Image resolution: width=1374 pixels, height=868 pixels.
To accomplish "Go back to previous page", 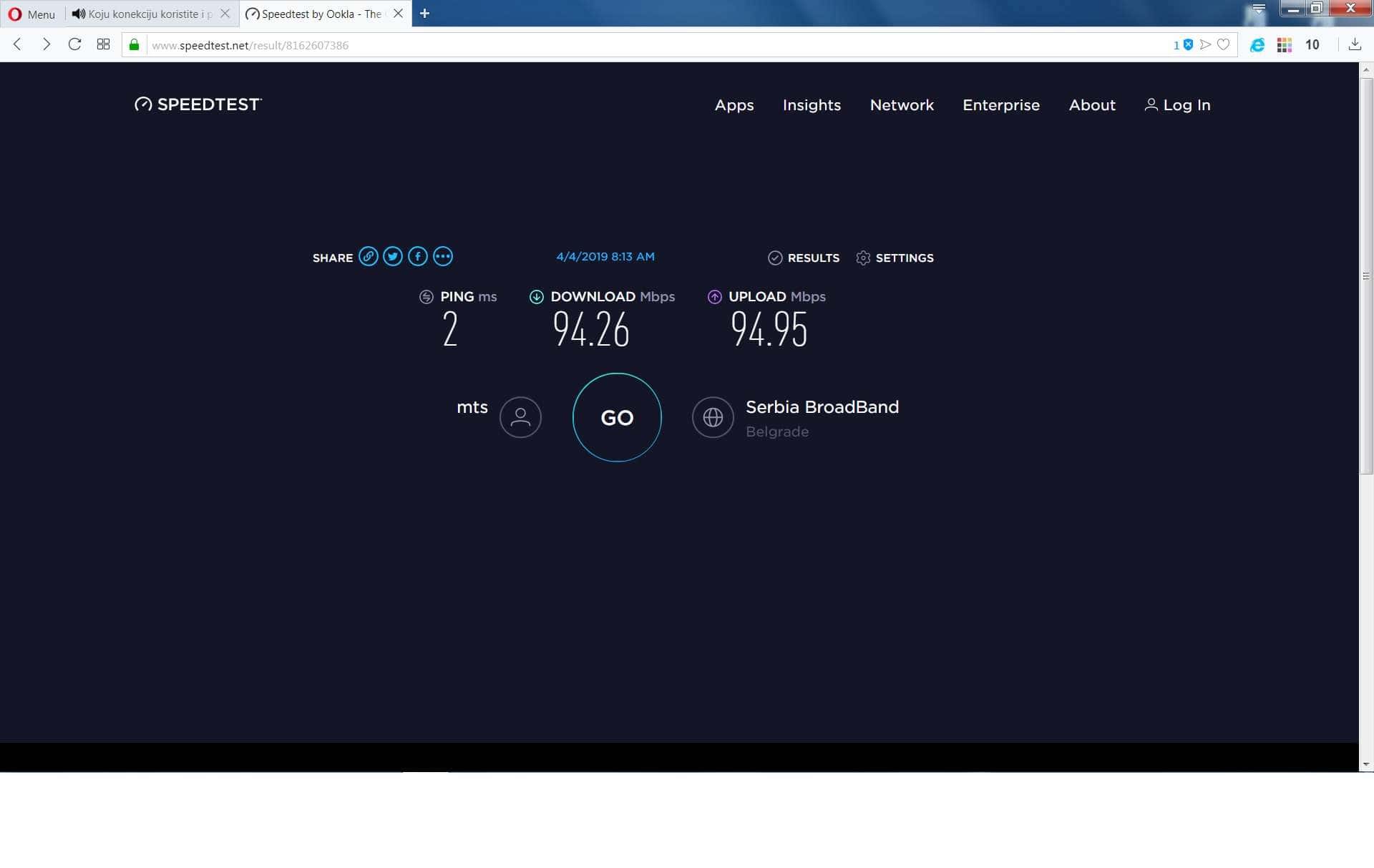I will coord(18,44).
